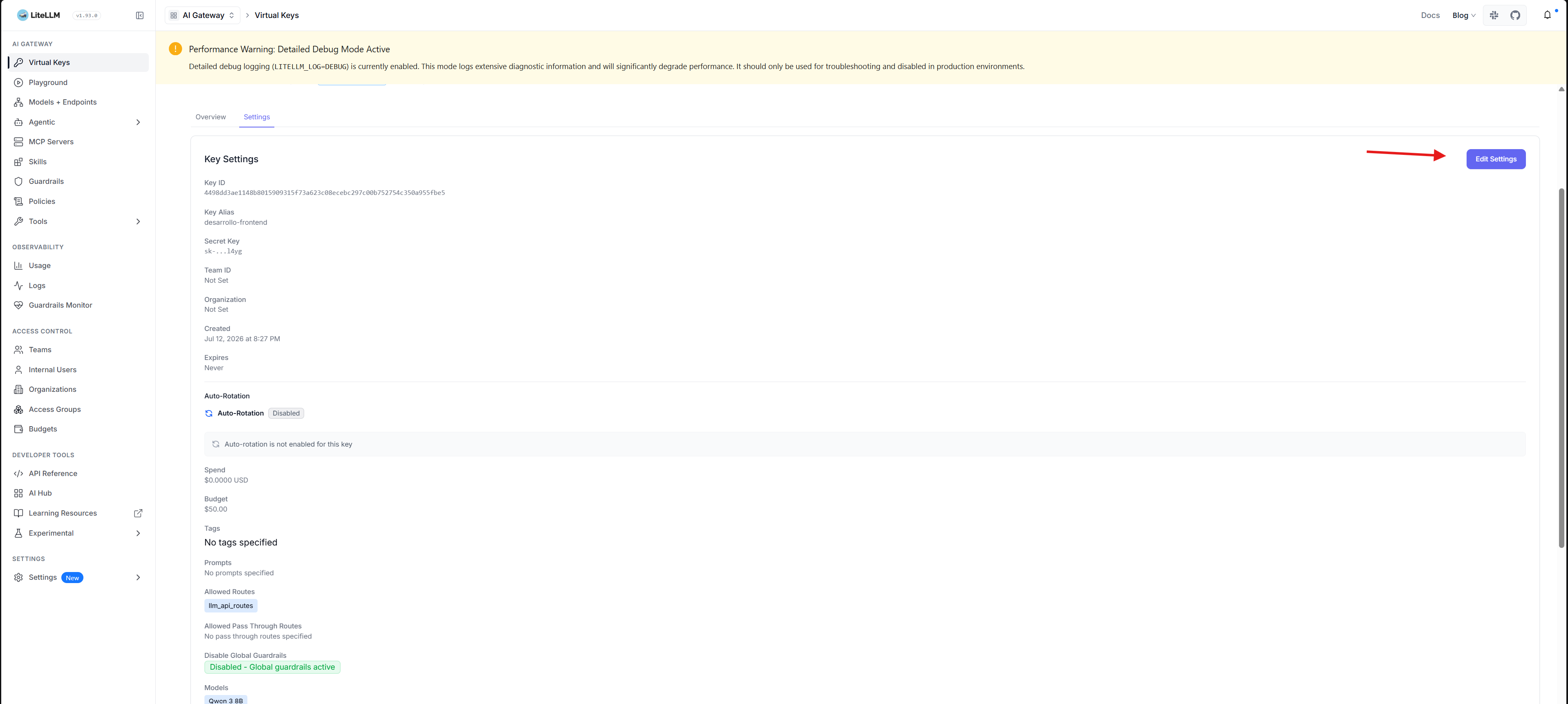The width and height of the screenshot is (1568, 704).
Task: Open the Docs link
Action: [1430, 15]
